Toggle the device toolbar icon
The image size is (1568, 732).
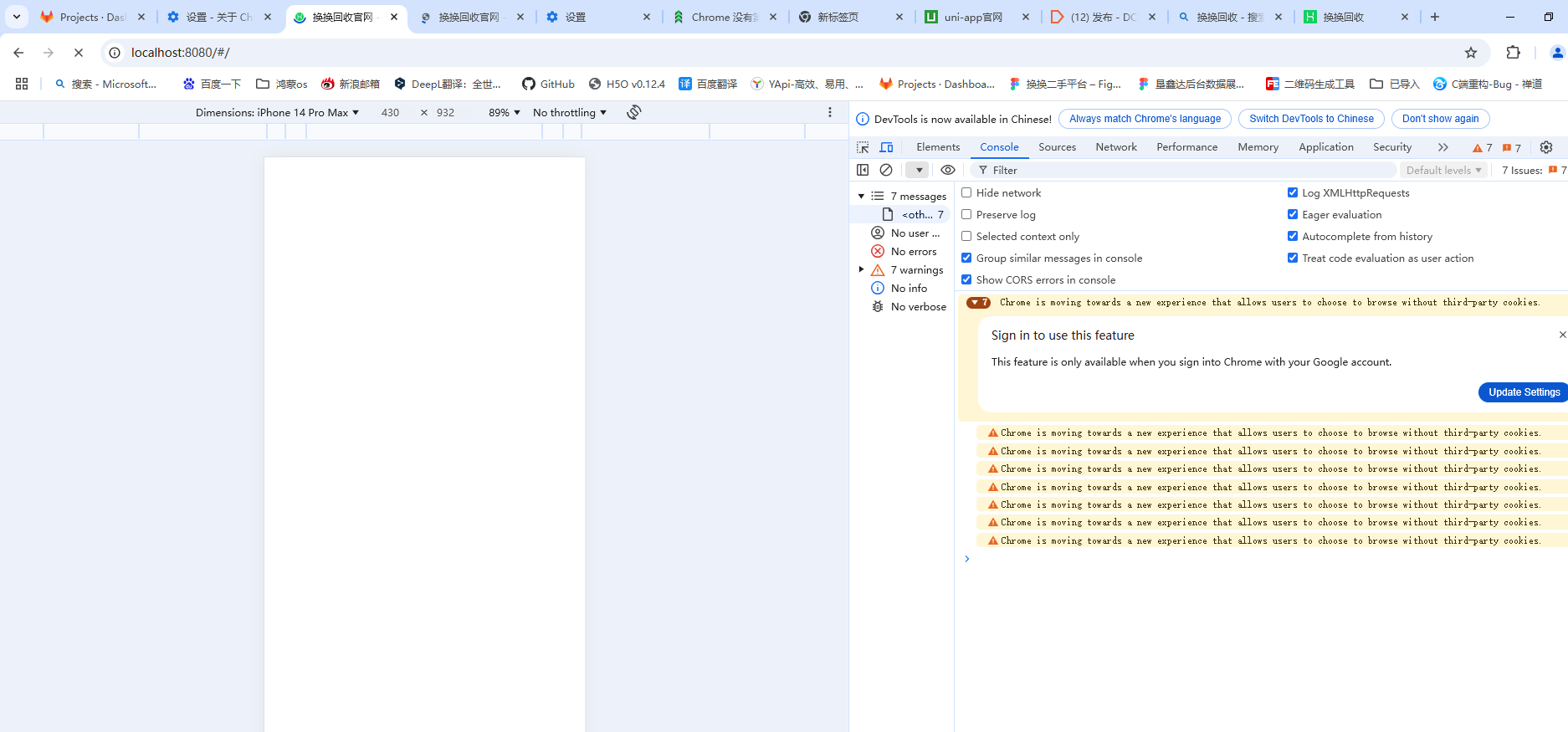tap(886, 147)
